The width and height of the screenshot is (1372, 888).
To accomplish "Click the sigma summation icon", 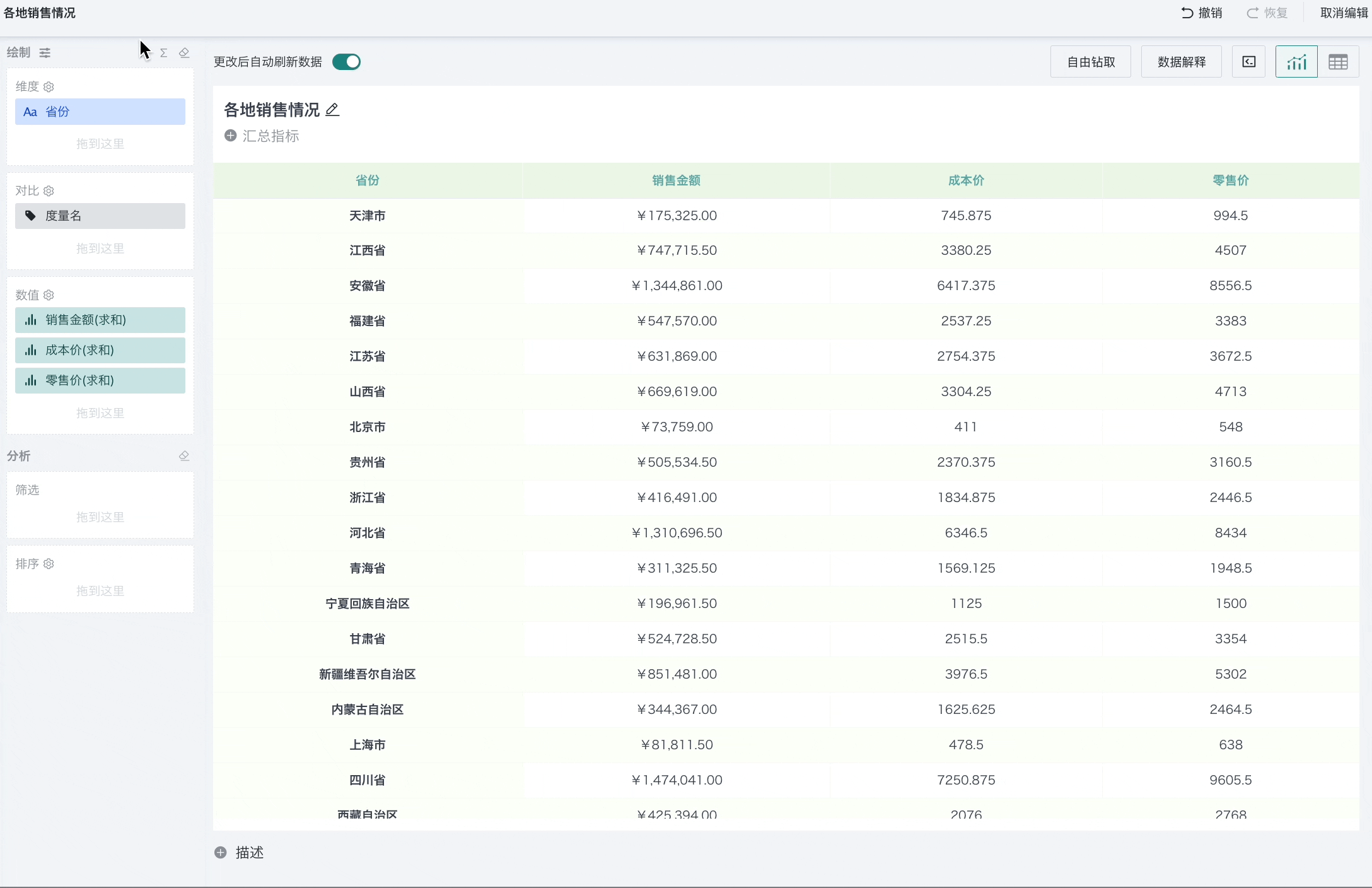I will [164, 53].
